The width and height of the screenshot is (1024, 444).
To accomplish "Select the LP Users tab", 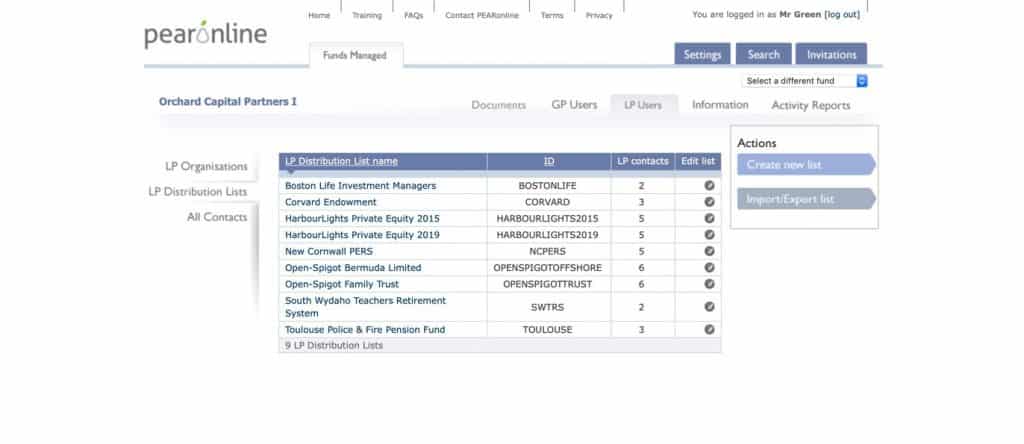I will point(643,104).
